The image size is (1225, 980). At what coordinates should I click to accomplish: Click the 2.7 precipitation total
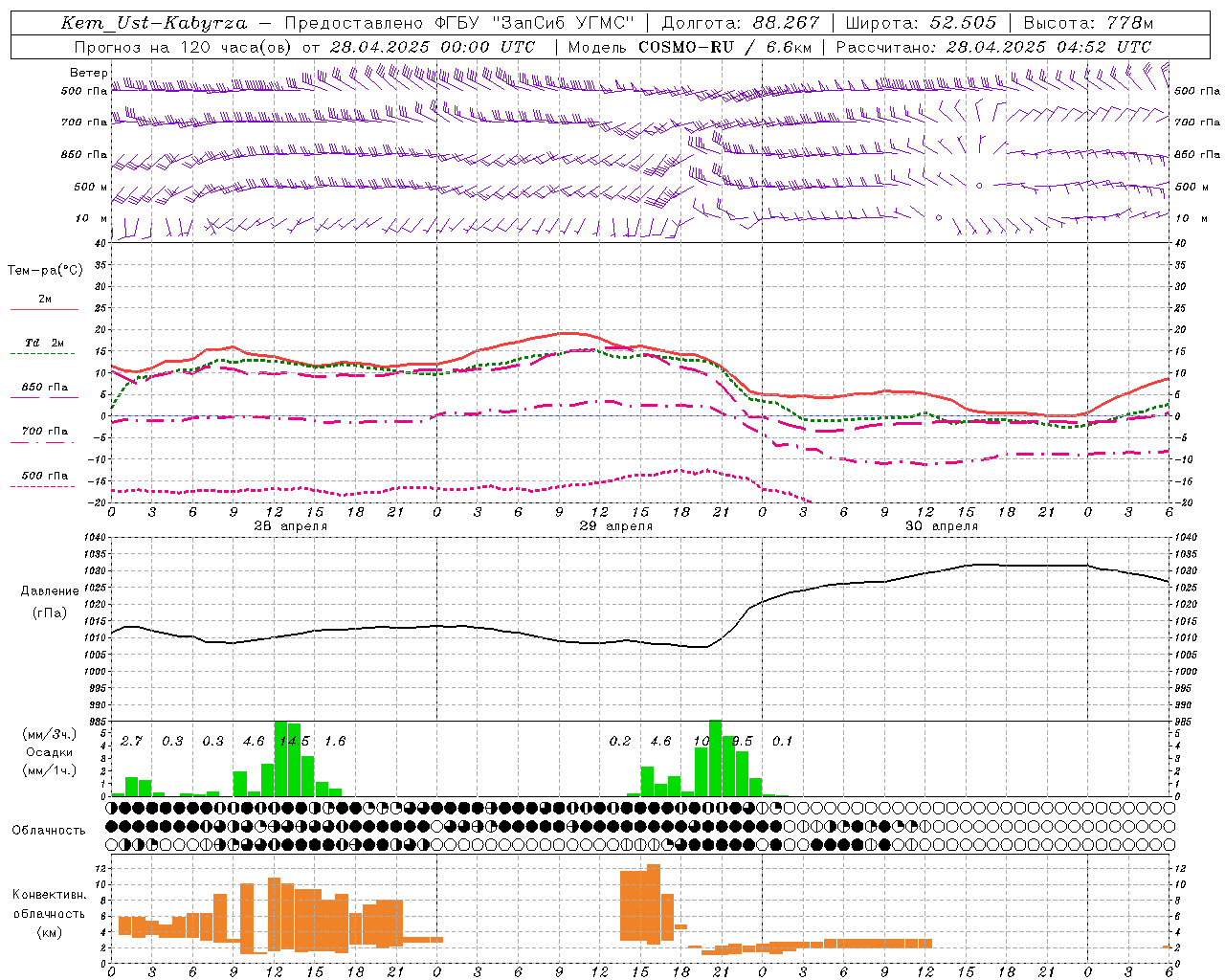[132, 741]
